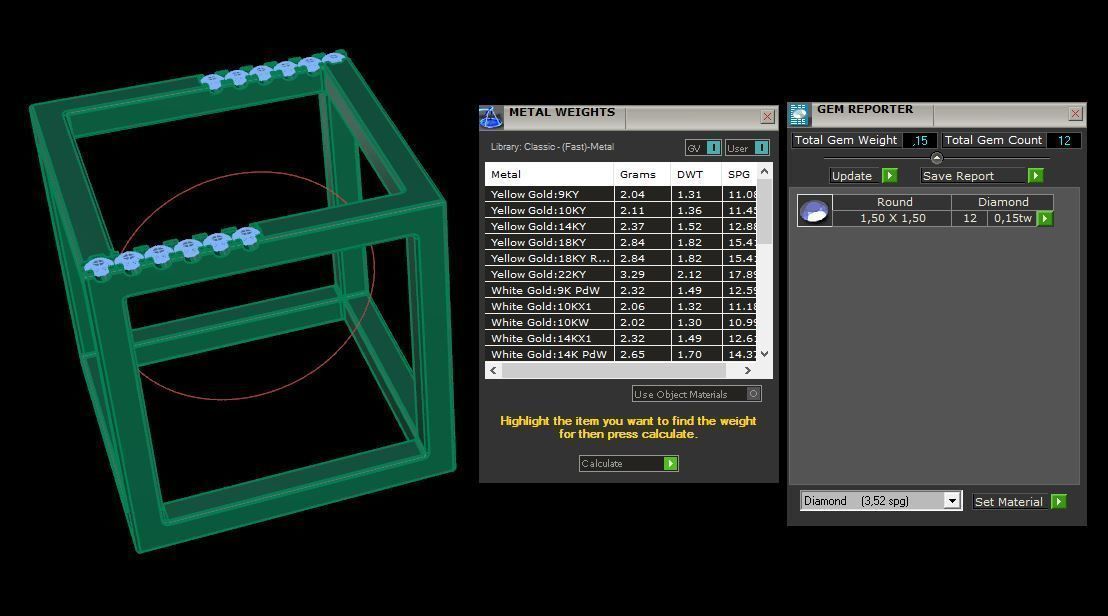This screenshot has height=616, width=1108.
Task: Click the 3.29 grams value for 22KY
Action: tap(632, 274)
